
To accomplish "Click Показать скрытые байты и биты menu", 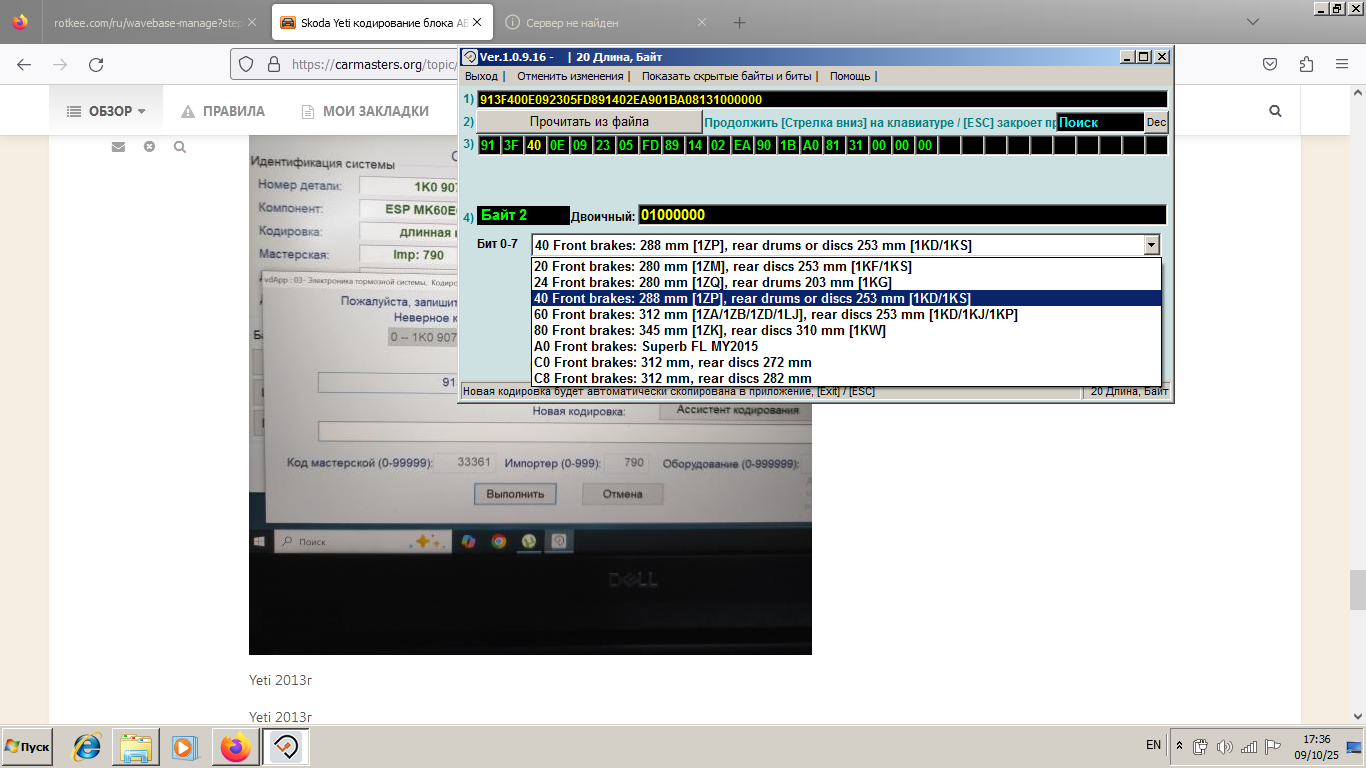I will pyautogui.click(x=728, y=76).
